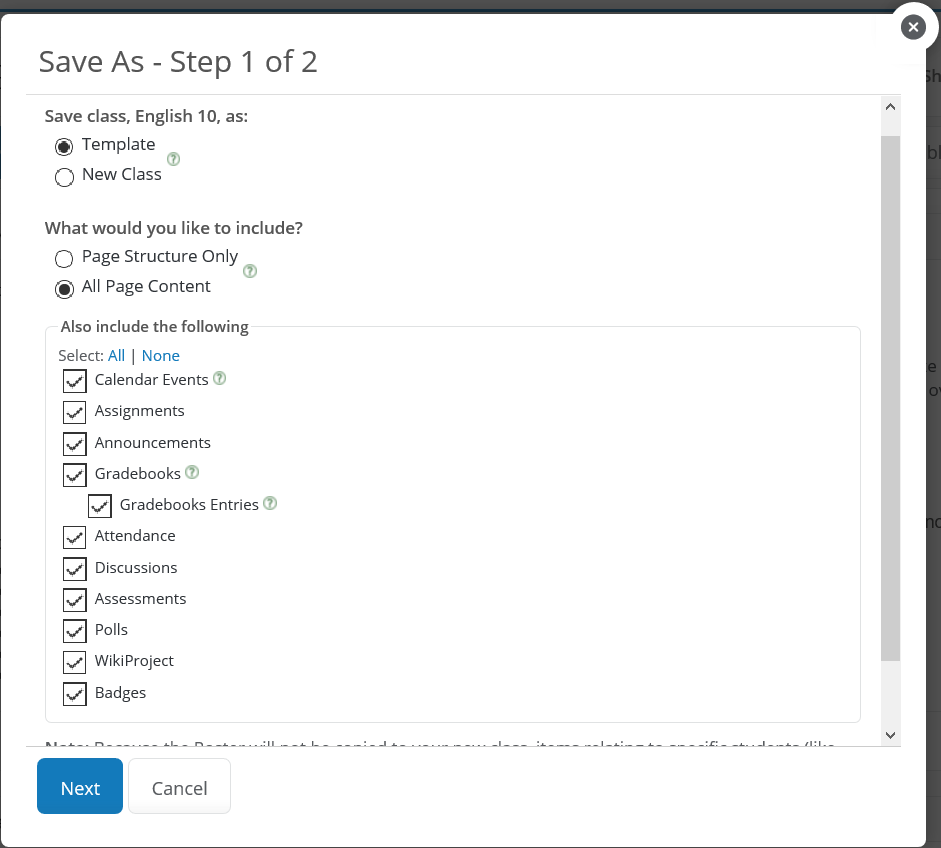Viewport: 941px width, 848px height.
Task: Click scrollbar up arrow in dialog
Action: point(891,107)
